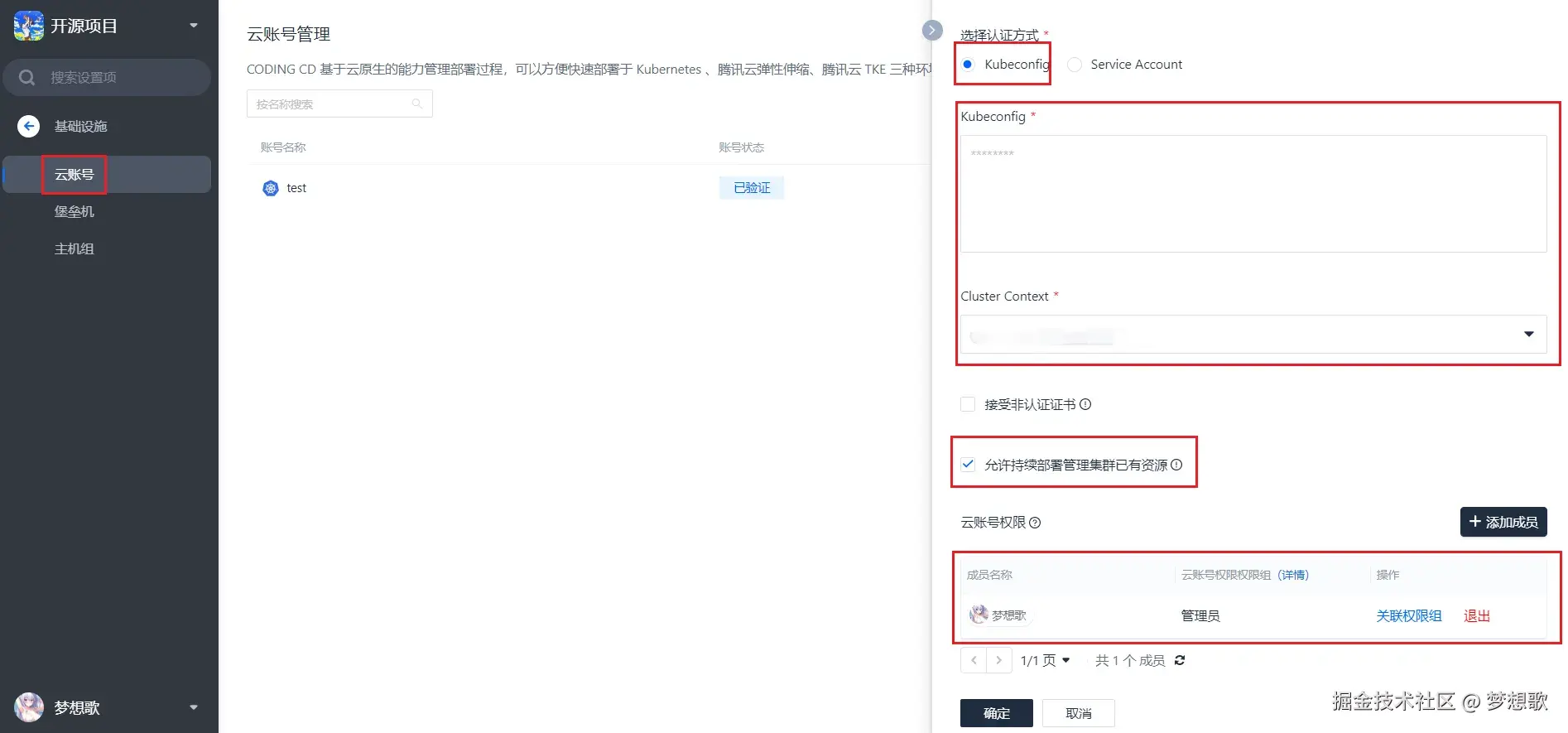Open the test cloud account row
Viewport: 1568px width, 733px height.
(588, 188)
